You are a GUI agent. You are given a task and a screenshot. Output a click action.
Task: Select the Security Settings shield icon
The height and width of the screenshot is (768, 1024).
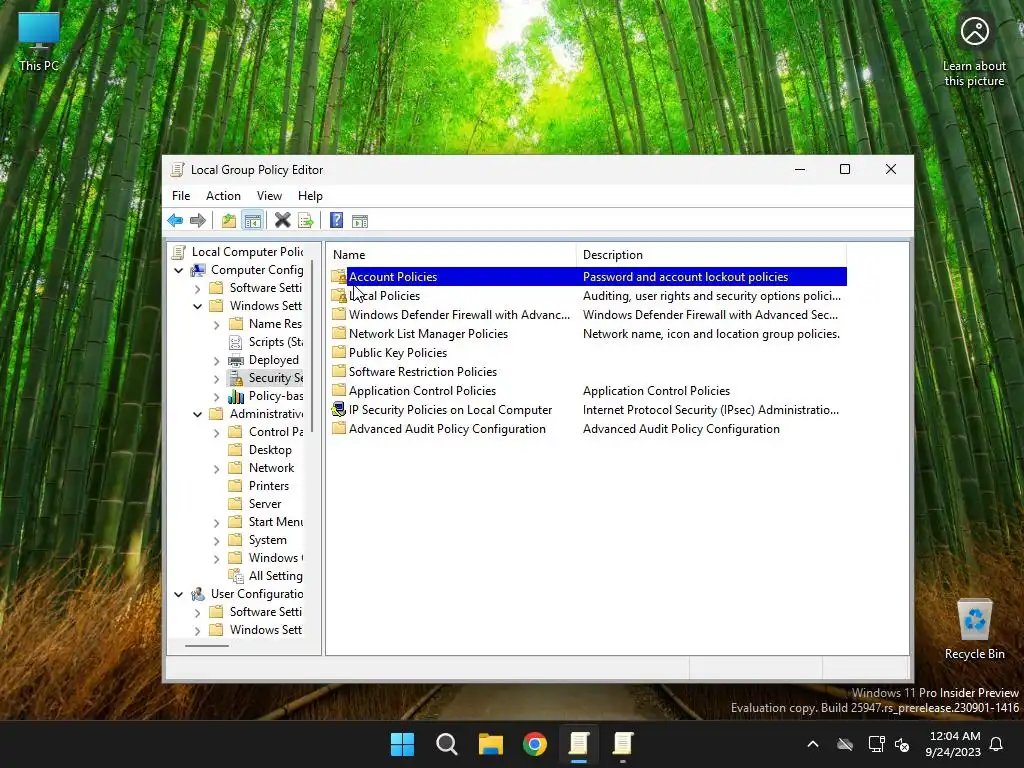pos(236,378)
